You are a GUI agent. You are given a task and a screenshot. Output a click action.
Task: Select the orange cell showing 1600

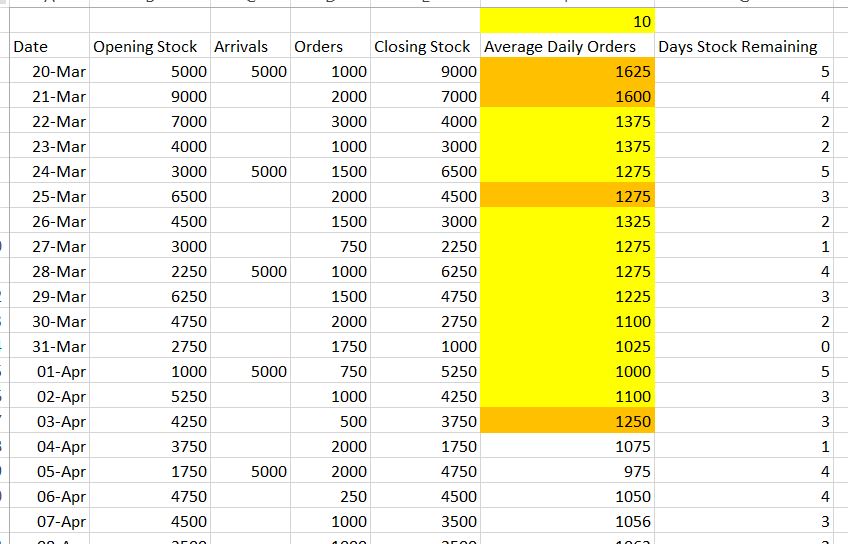coord(567,96)
